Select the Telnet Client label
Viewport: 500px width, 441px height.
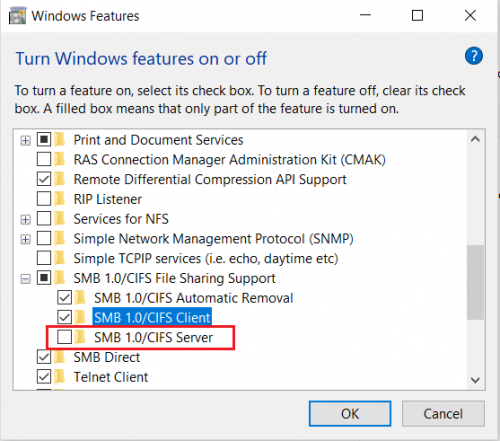tap(111, 377)
